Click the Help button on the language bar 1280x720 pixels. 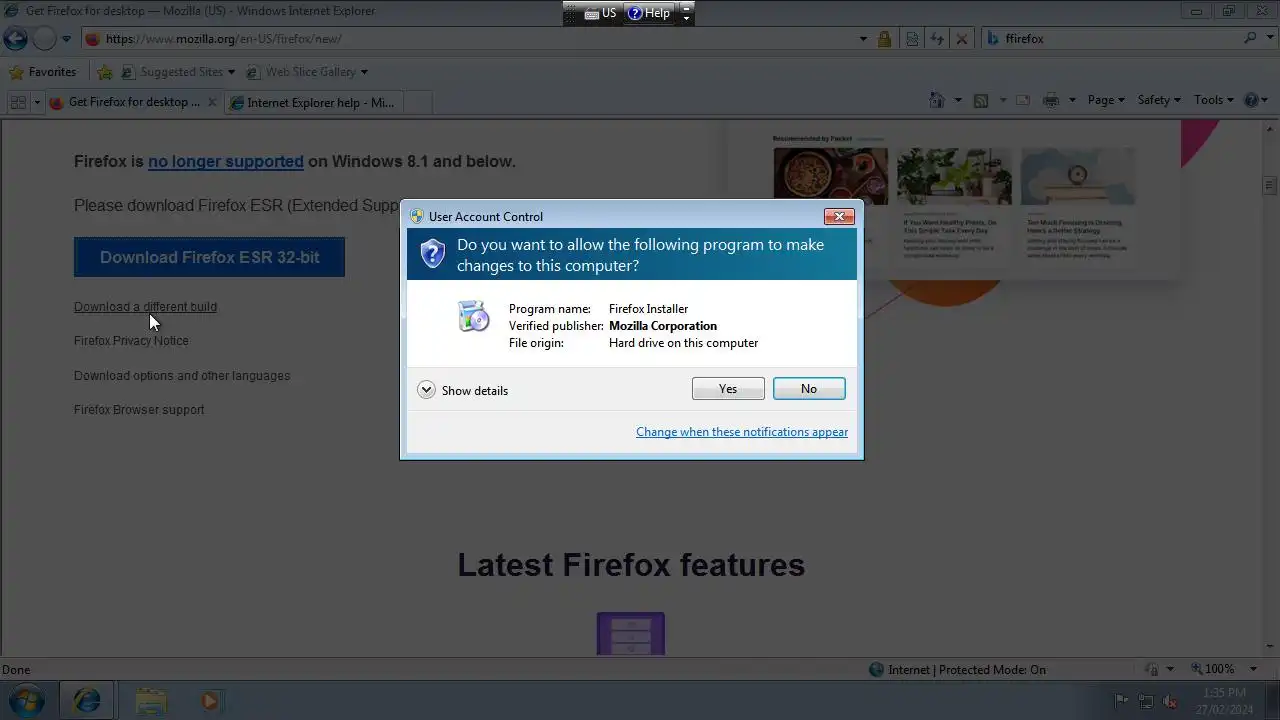tap(649, 13)
